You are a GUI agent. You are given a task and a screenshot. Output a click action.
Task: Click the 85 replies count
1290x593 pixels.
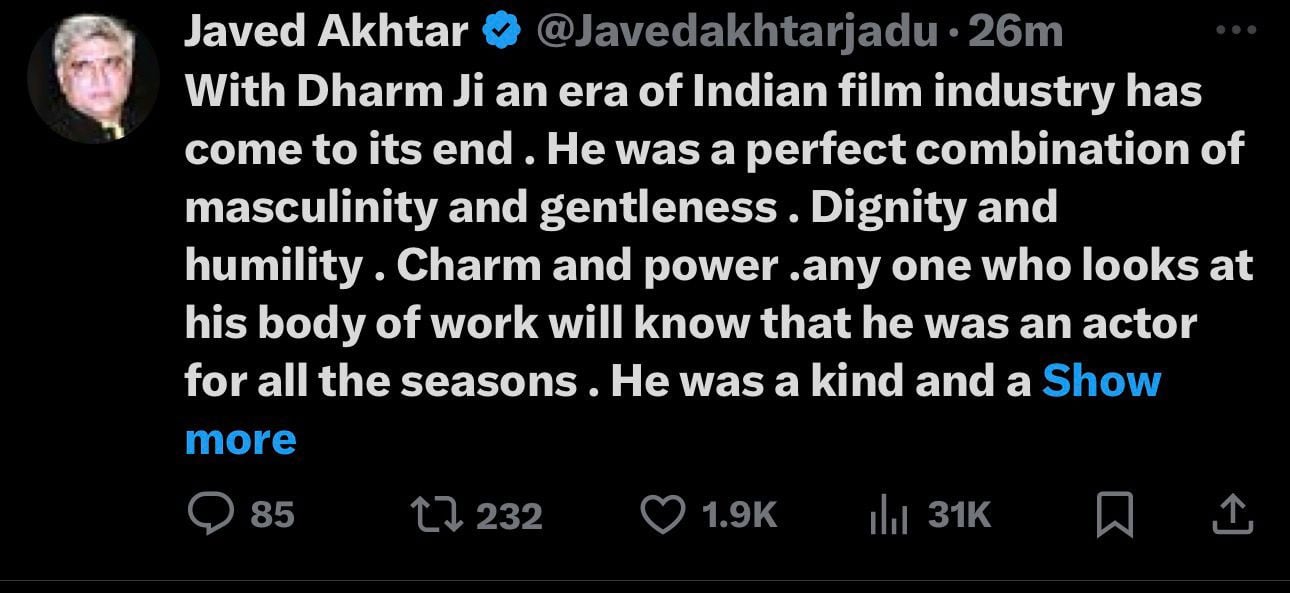point(272,515)
